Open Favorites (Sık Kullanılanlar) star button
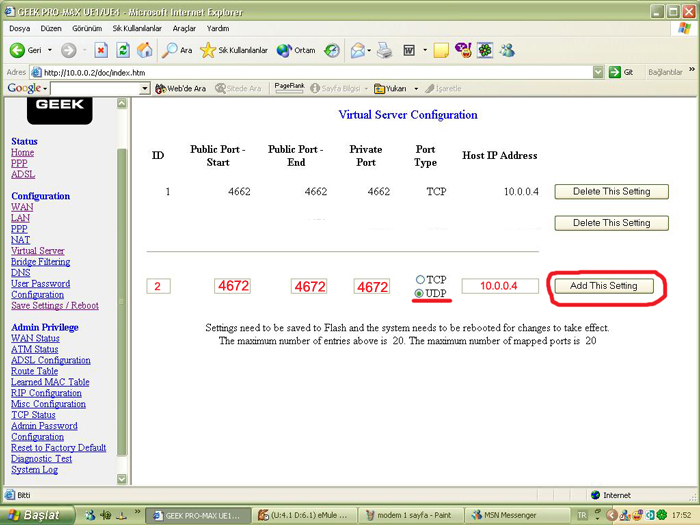Image resolution: width=700 pixels, height=525 pixels. [234, 50]
